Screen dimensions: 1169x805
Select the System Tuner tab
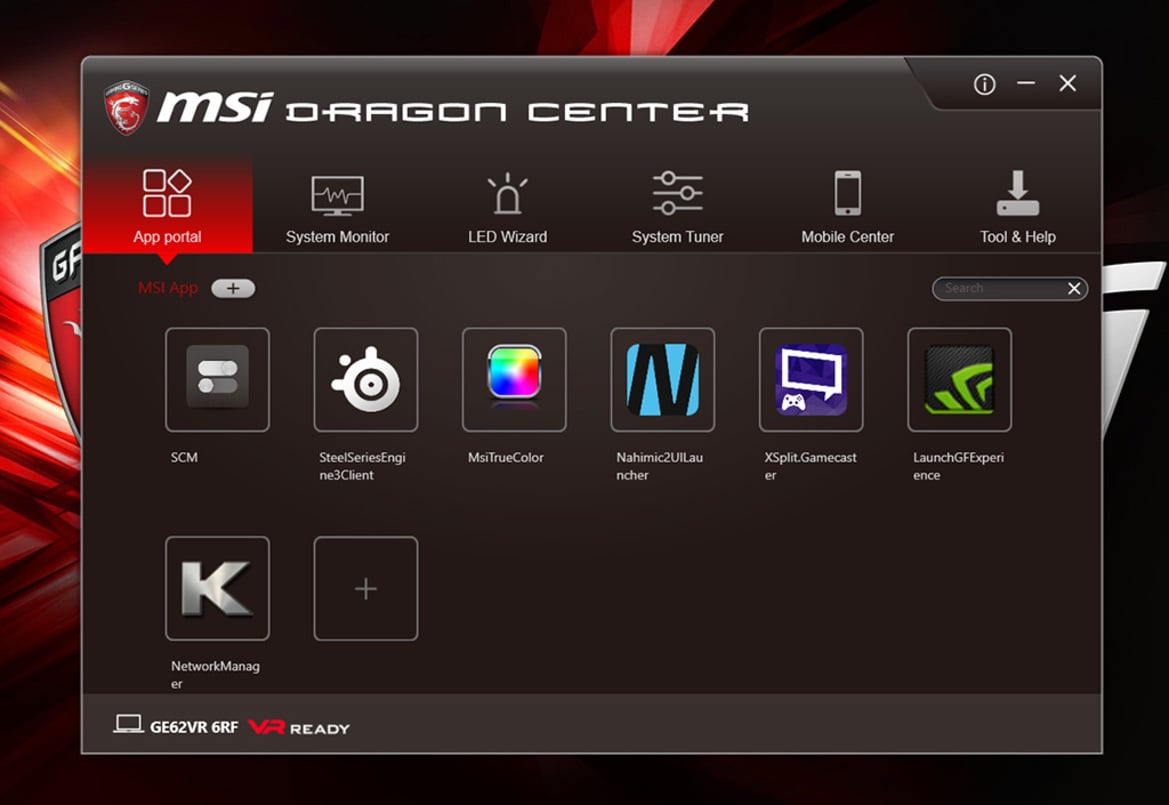(677, 206)
